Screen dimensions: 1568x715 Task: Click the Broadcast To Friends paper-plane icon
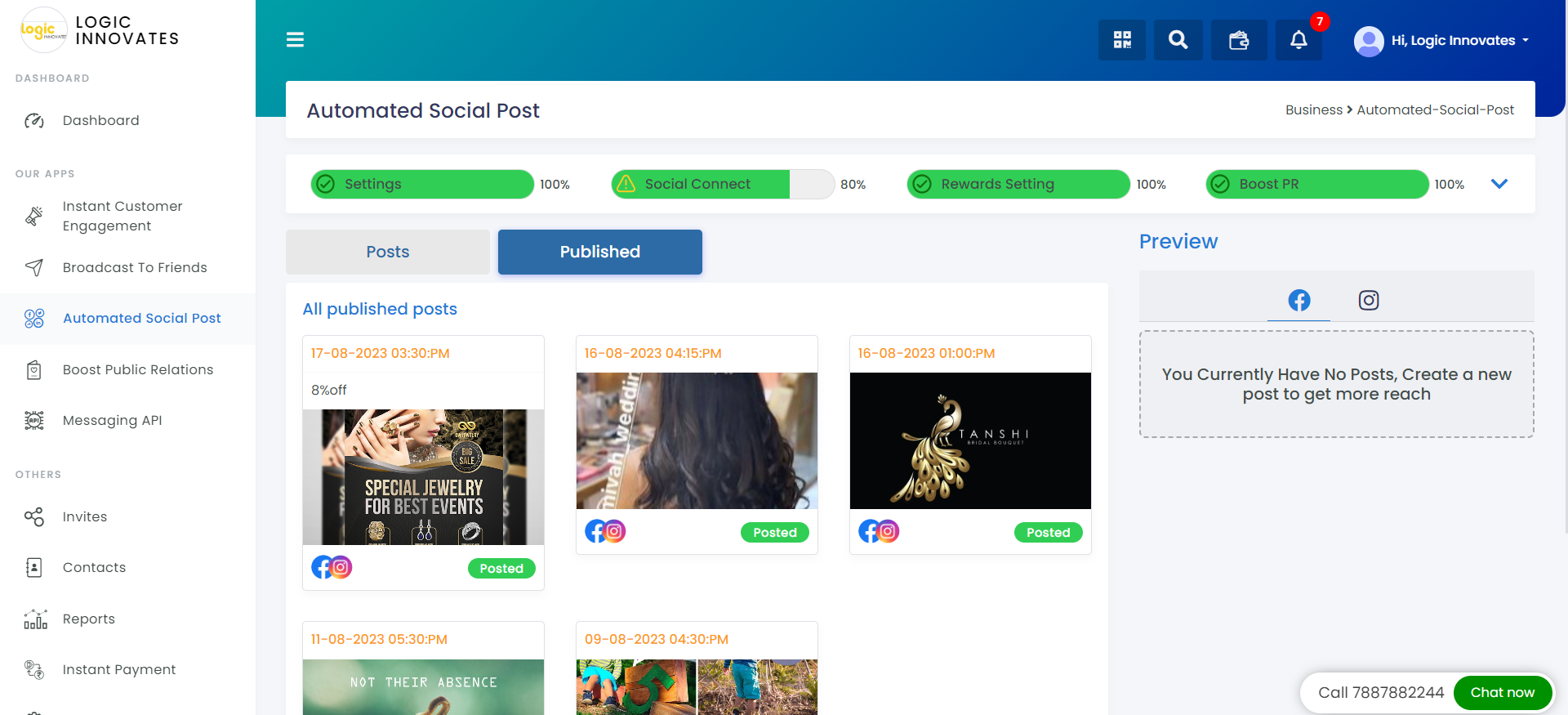(x=34, y=267)
